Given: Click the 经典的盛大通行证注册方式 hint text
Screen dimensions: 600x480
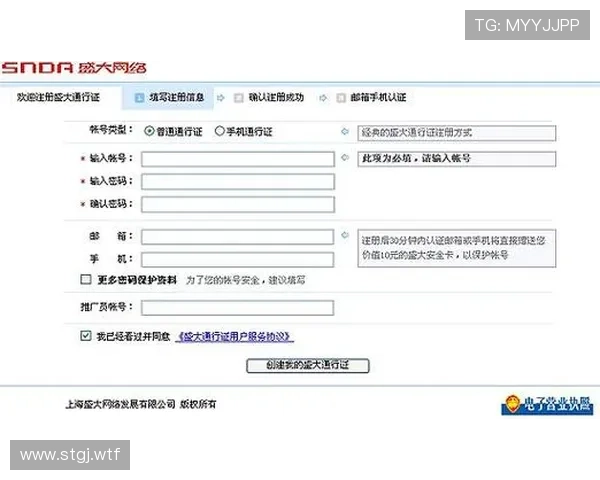Looking at the screenshot, I should point(417,133).
